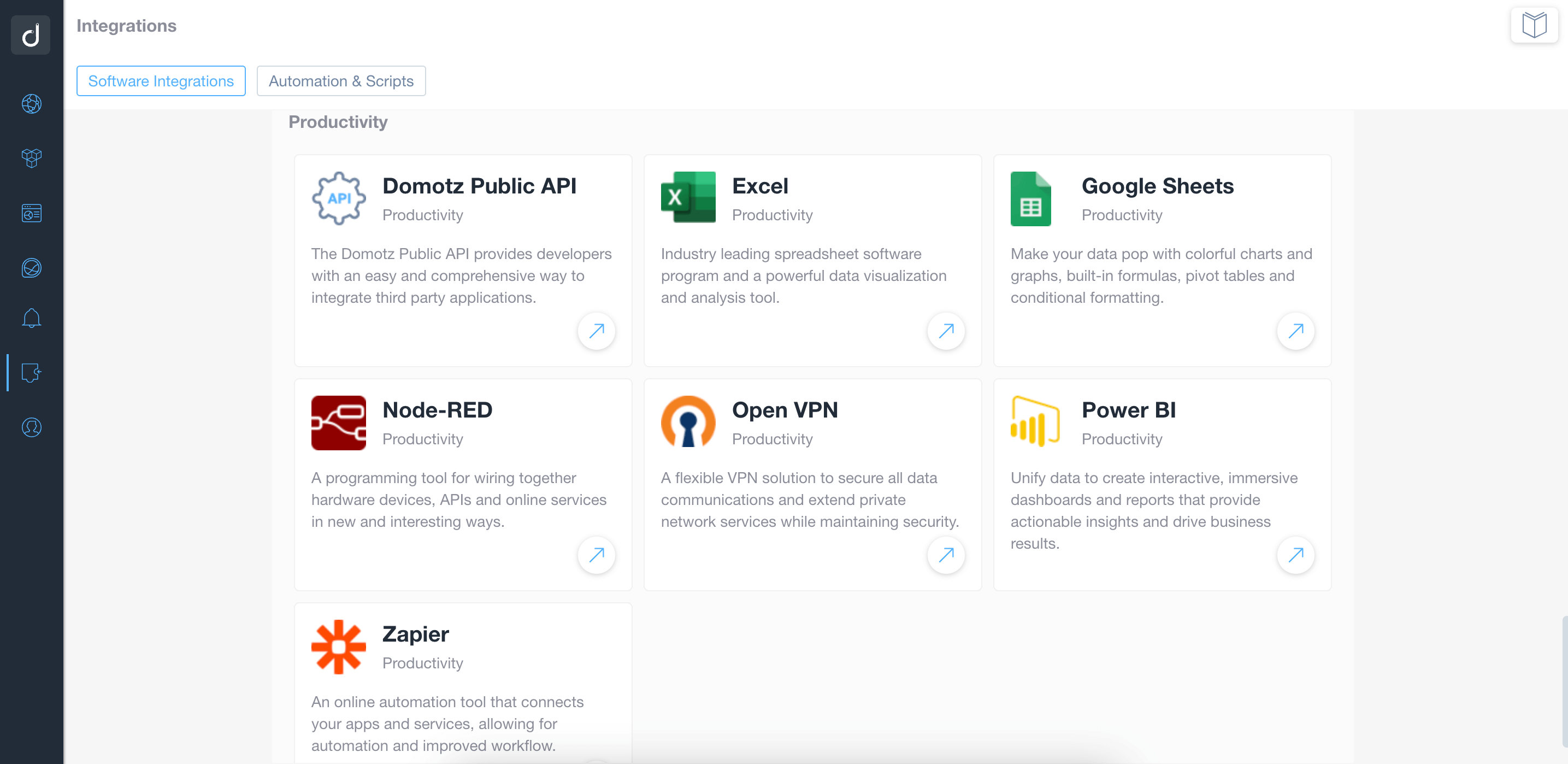Click the Excel logo
1568x764 pixels.
click(x=688, y=197)
